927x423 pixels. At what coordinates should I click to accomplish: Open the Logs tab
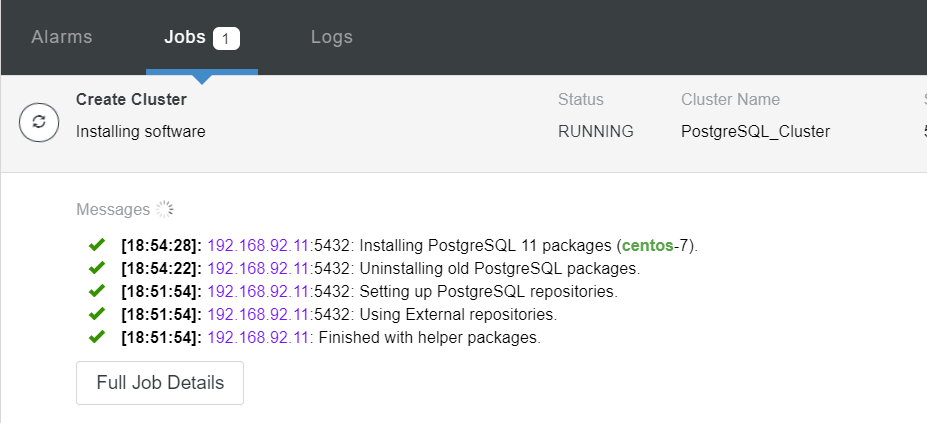(331, 38)
